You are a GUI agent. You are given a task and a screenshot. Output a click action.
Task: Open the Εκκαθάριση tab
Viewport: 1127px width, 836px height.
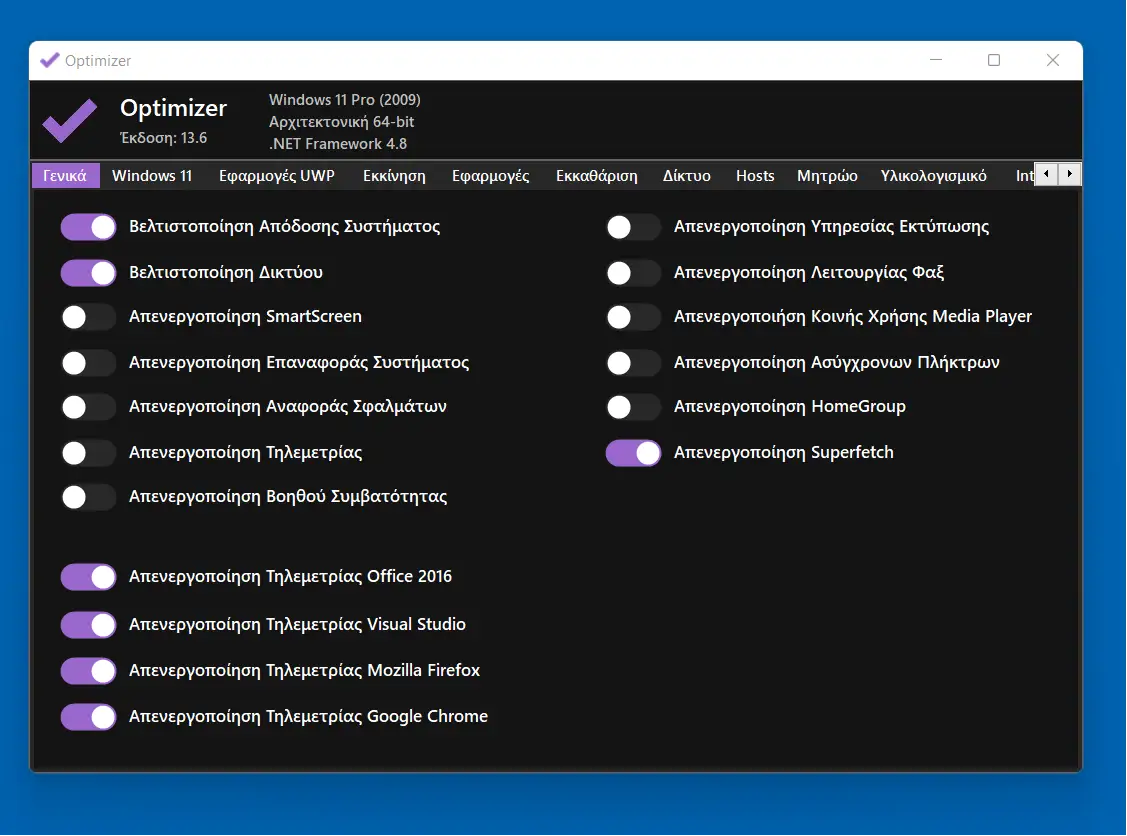pyautogui.click(x=597, y=175)
